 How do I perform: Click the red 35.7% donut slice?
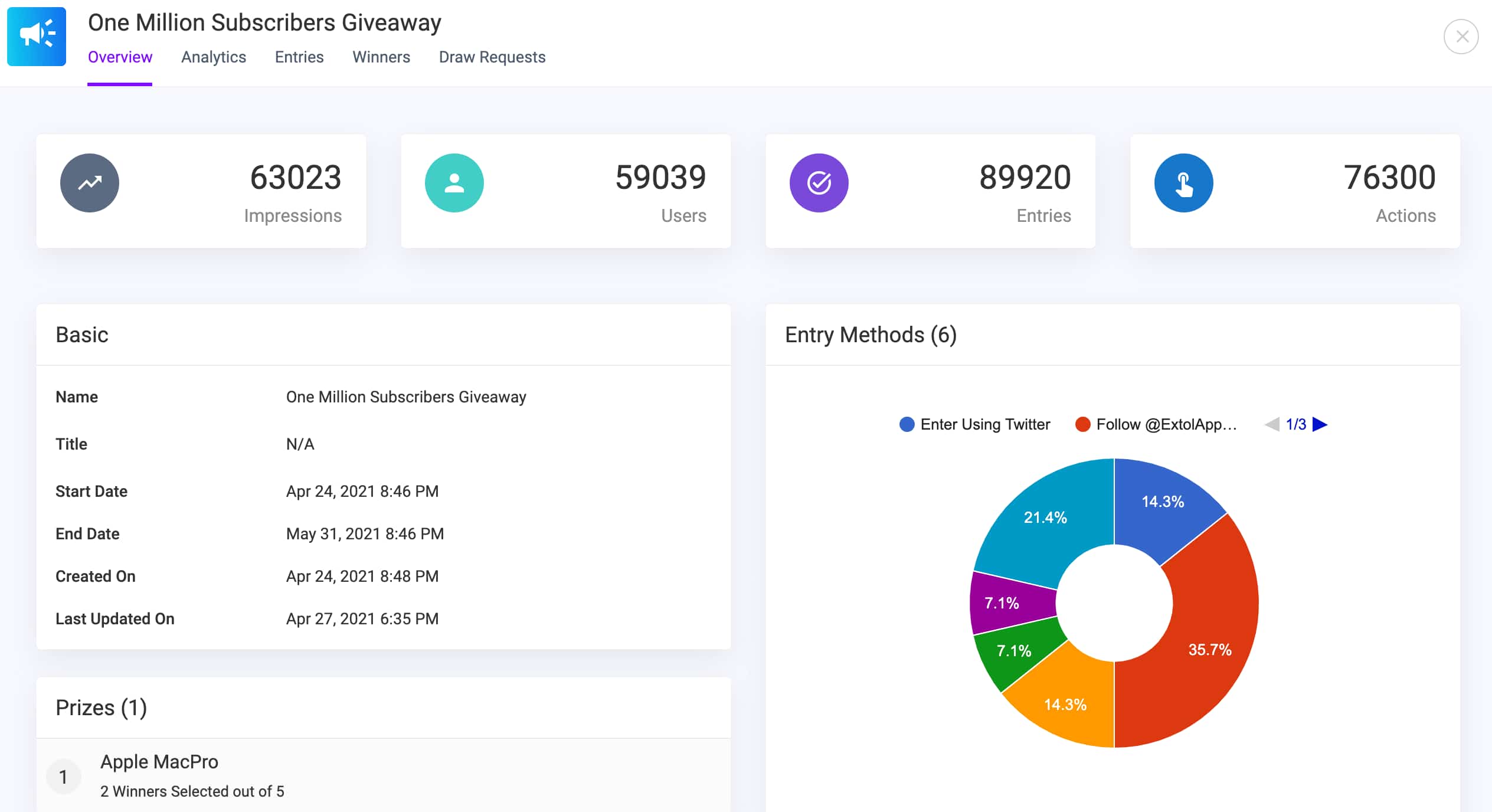[x=1210, y=637]
